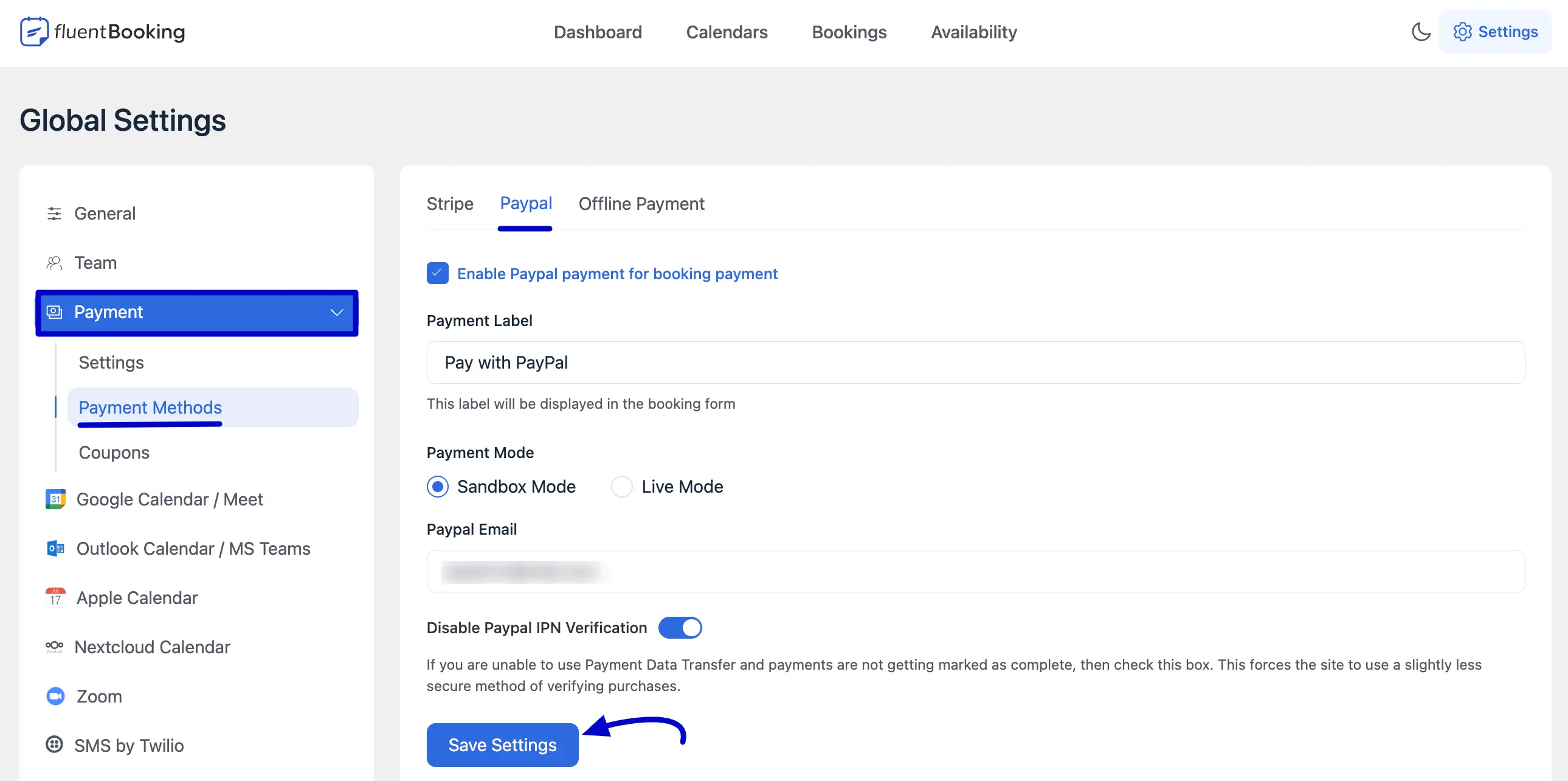Click the SMS by Twilio icon
This screenshot has width=1568, height=781.
point(54,745)
